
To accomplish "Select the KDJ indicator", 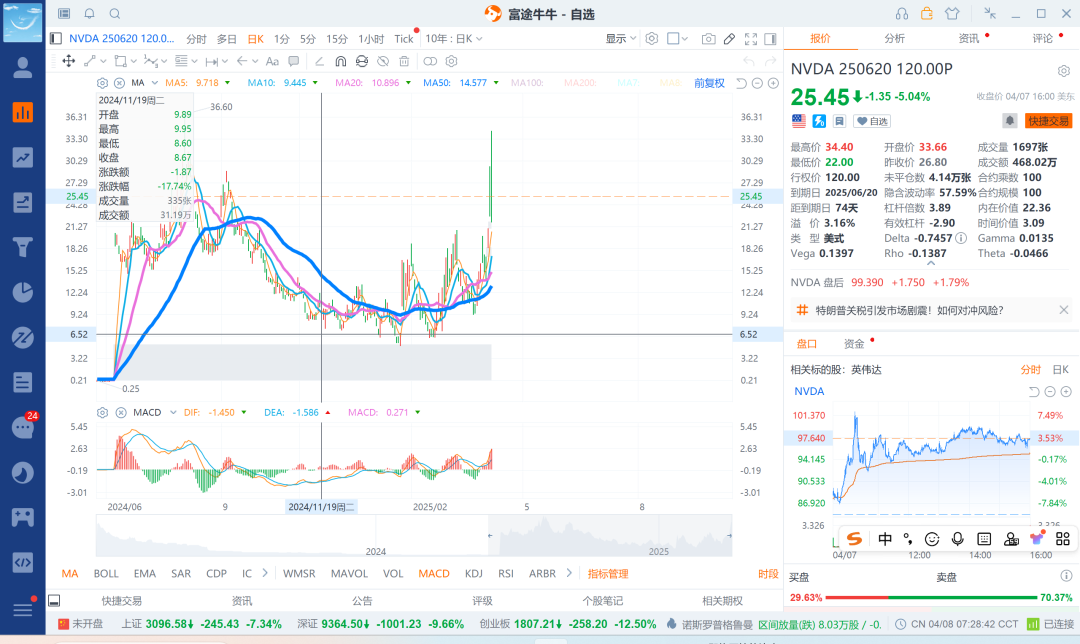I will pos(474,574).
